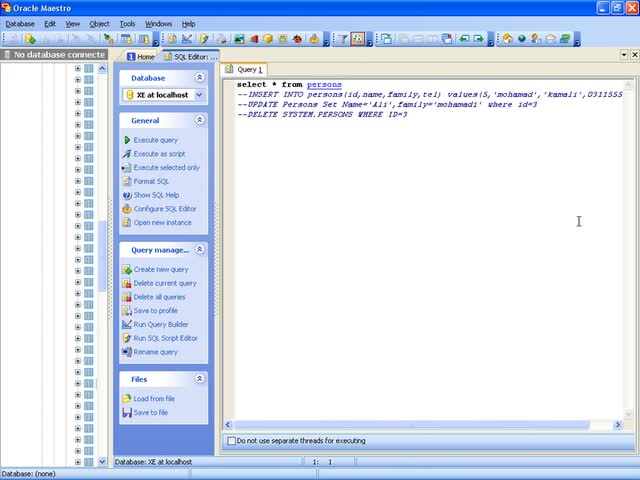Viewport: 640px width, 480px height.
Task: Click the landscape picture toolbar icon
Action: click(x=239, y=39)
